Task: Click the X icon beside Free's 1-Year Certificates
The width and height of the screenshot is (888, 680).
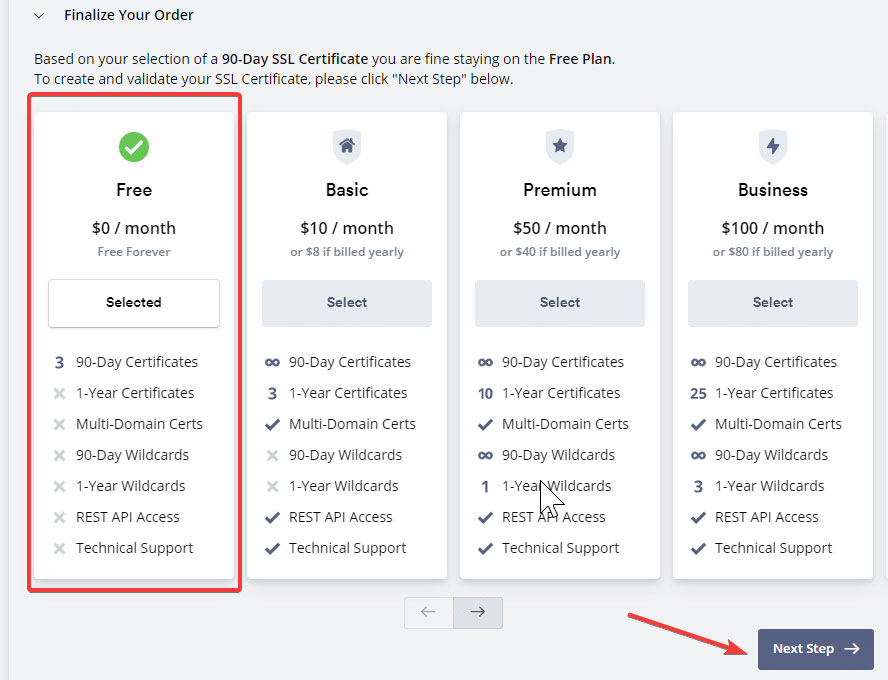Action: pyautogui.click(x=57, y=393)
